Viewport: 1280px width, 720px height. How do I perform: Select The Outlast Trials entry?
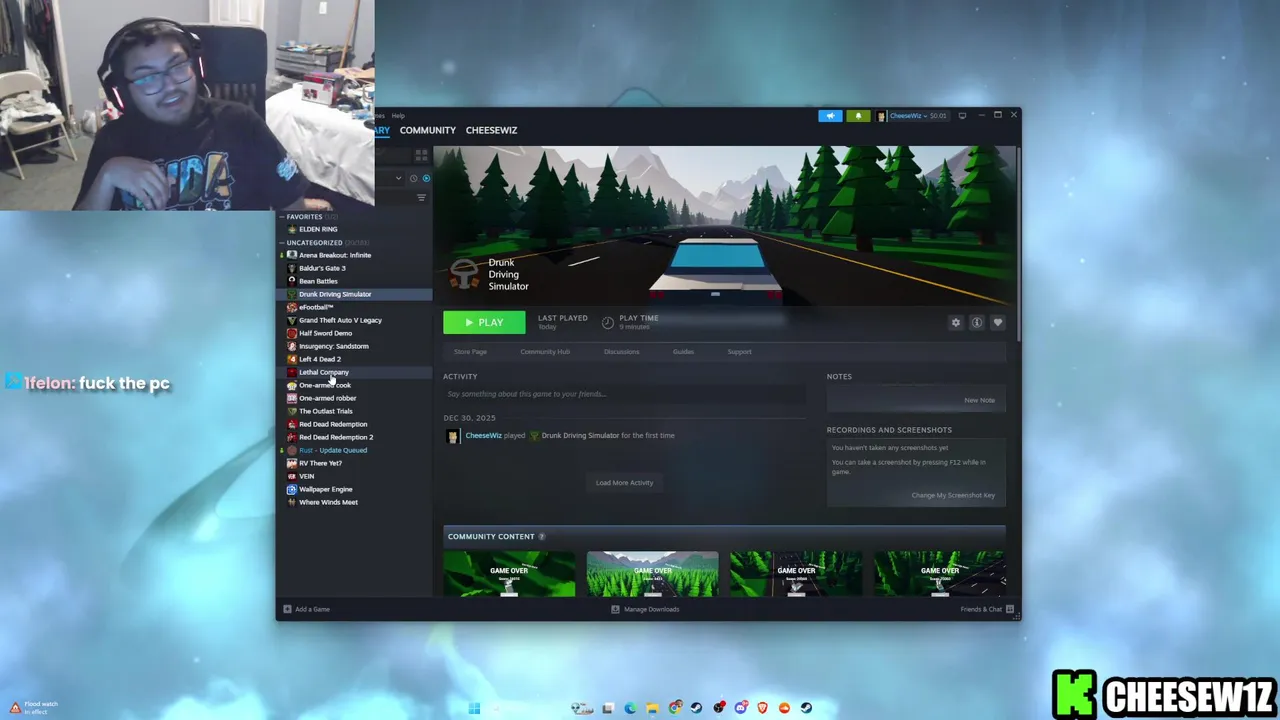pyautogui.click(x=354, y=411)
